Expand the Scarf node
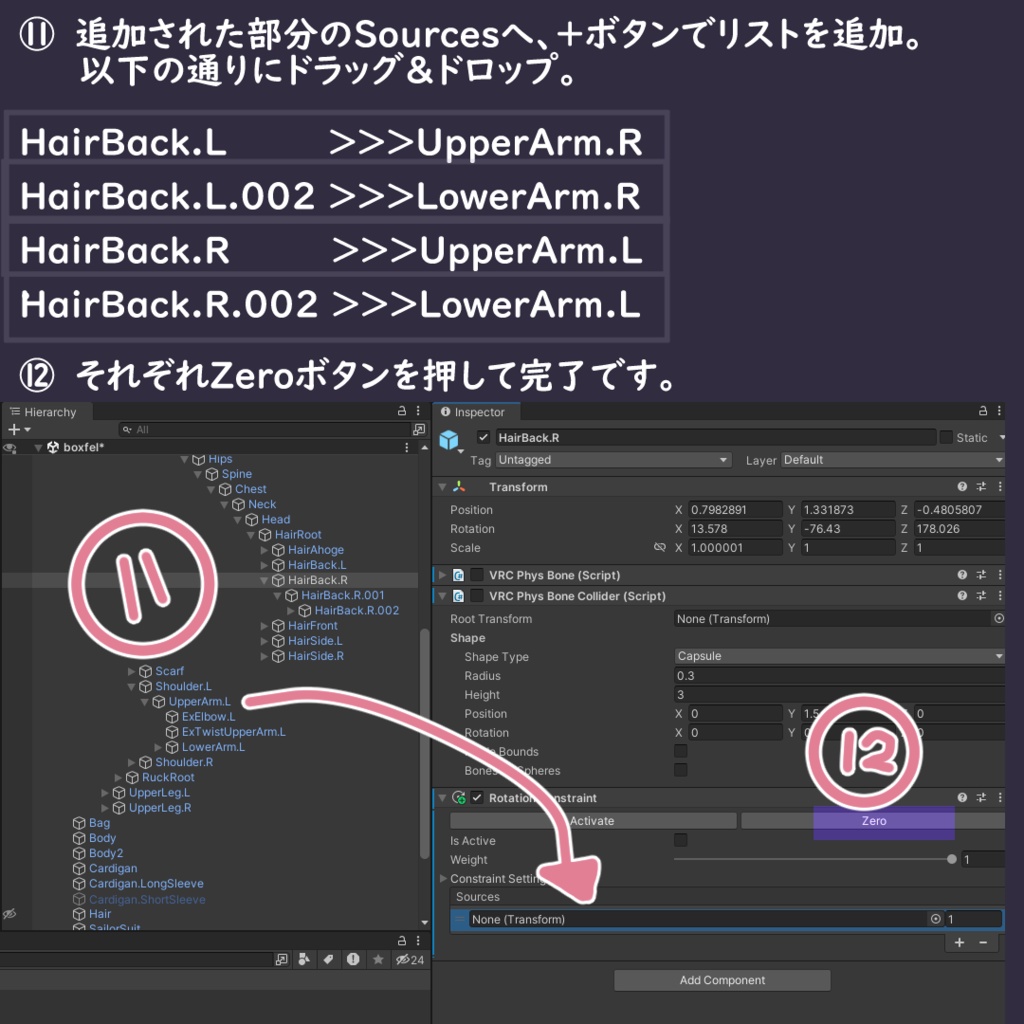The image size is (1024, 1024). coord(132,671)
